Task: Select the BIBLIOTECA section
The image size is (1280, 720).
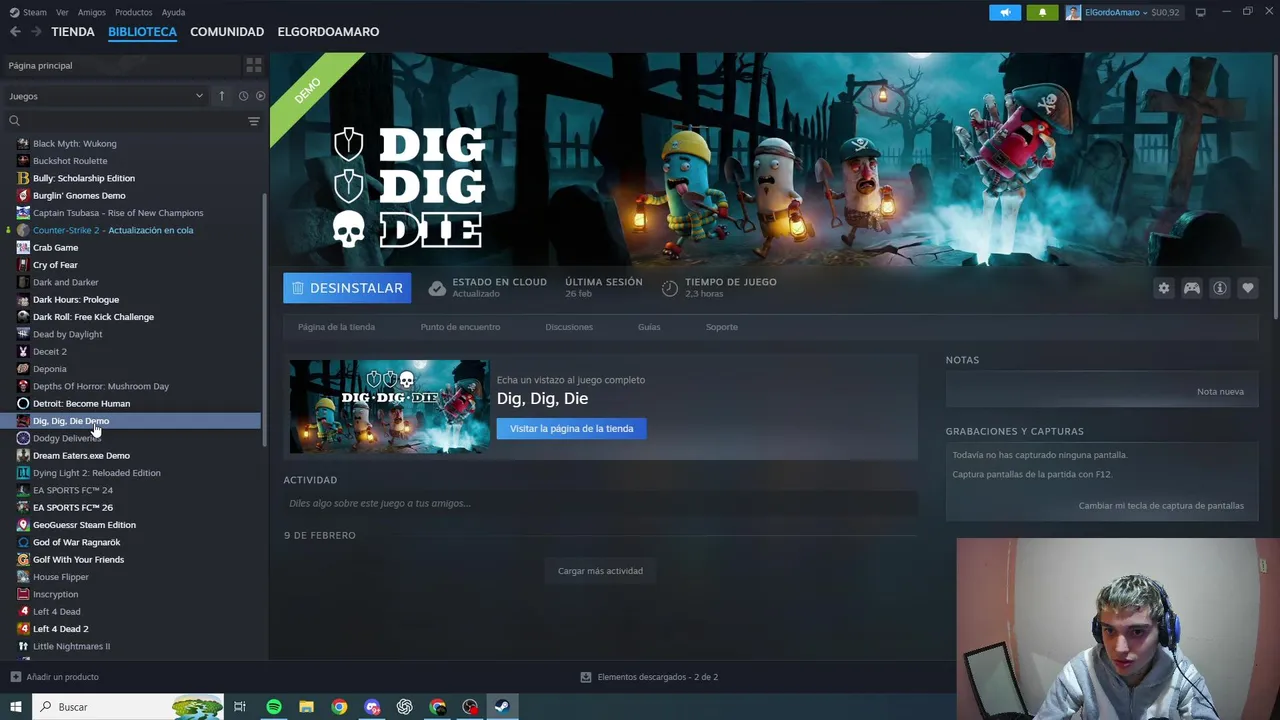Action: tap(142, 32)
